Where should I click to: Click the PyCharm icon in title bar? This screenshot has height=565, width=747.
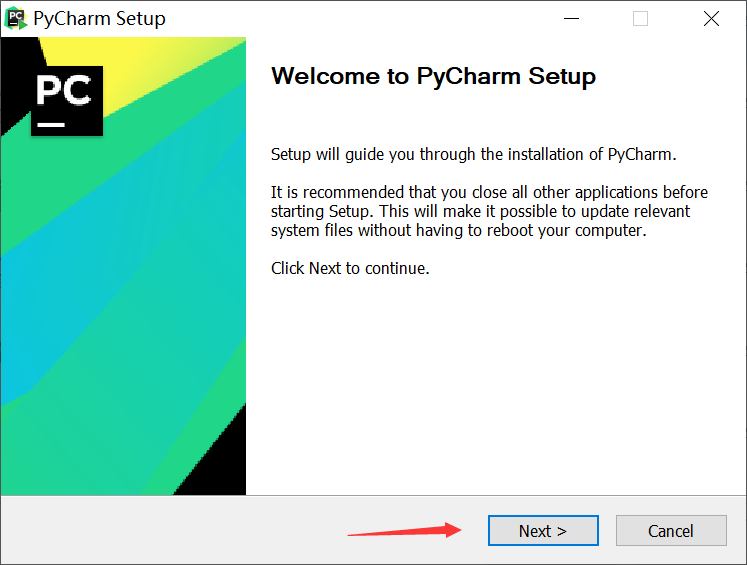[17, 19]
